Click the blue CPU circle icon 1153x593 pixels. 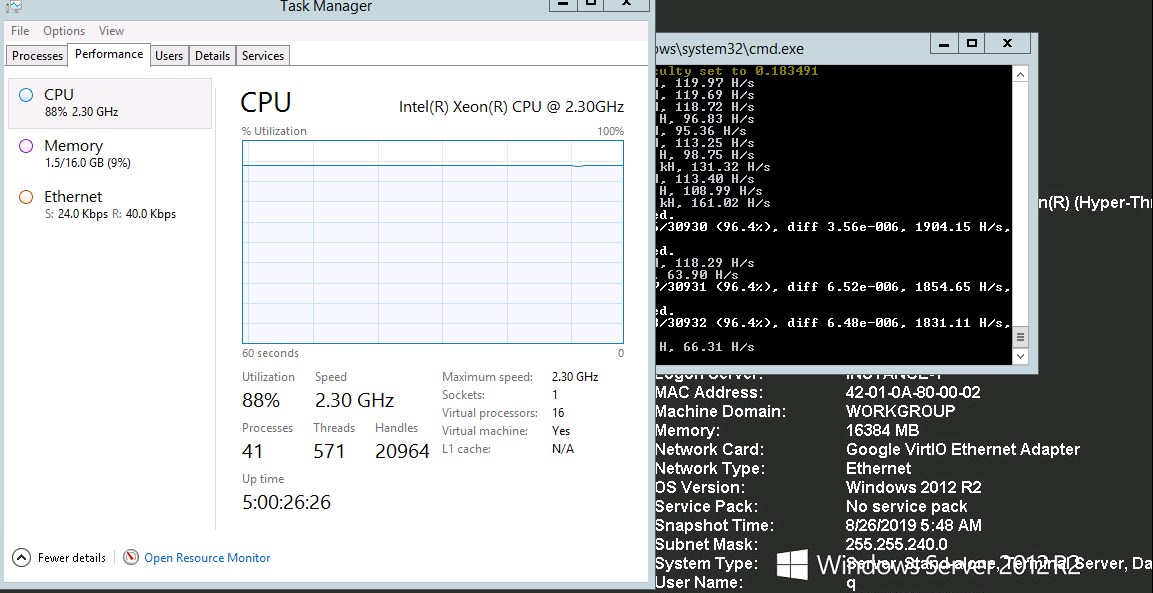(26, 95)
